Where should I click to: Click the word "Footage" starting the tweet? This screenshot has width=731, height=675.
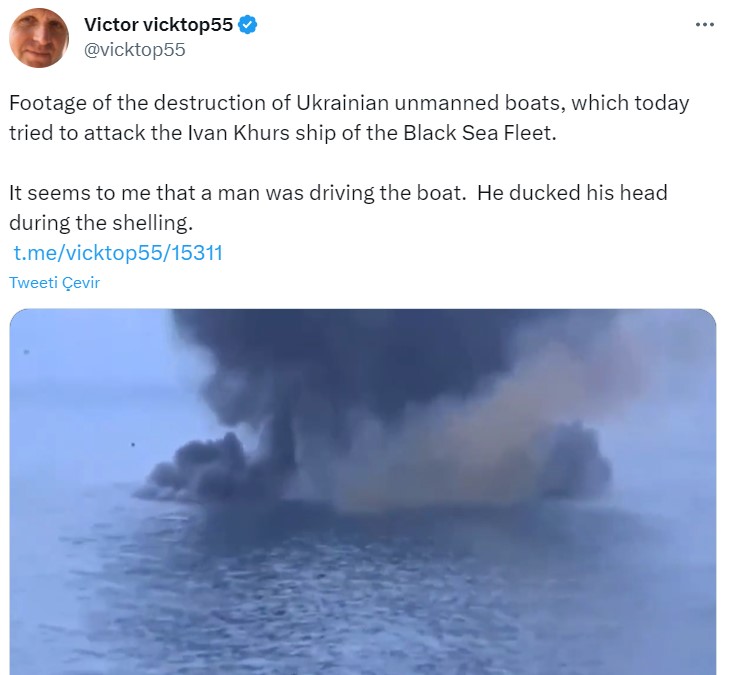48,103
